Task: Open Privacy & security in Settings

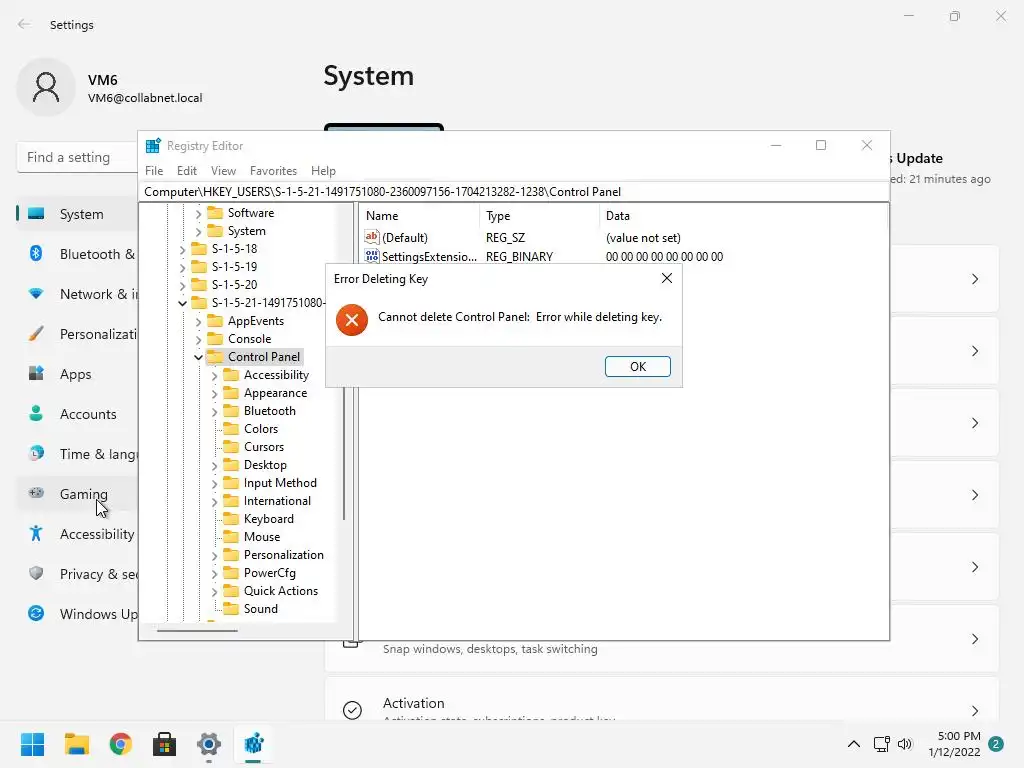Action: click(x=77, y=574)
